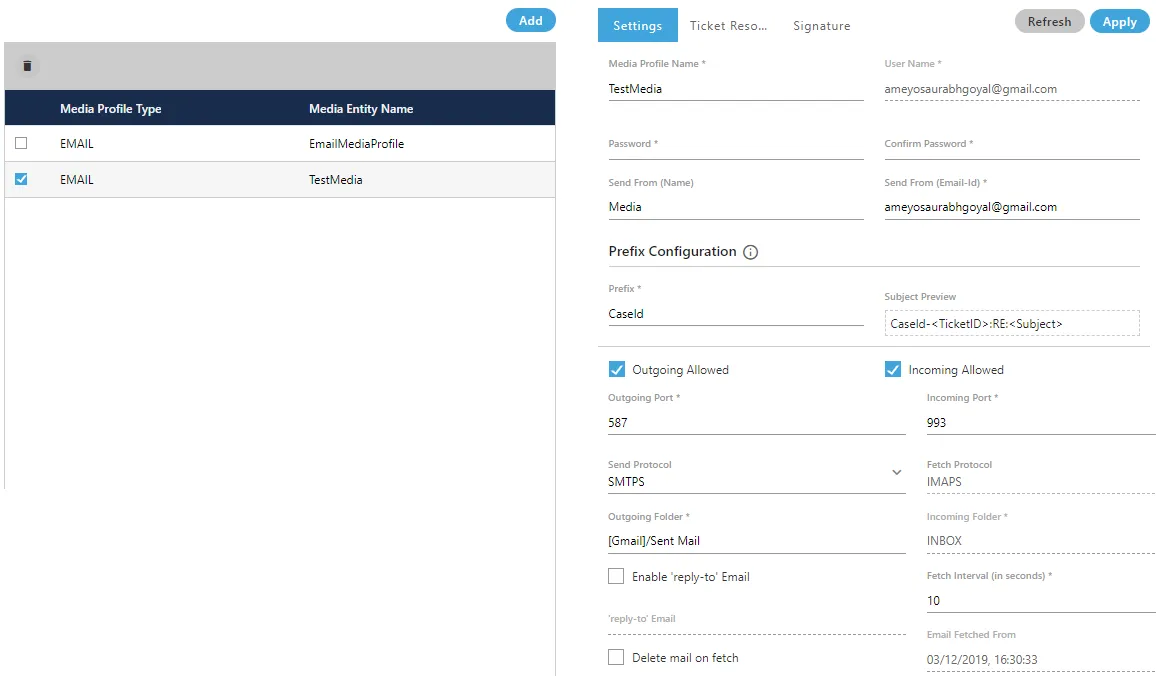Click the Media Profile Type column header
The height and width of the screenshot is (676, 1156).
(111, 108)
